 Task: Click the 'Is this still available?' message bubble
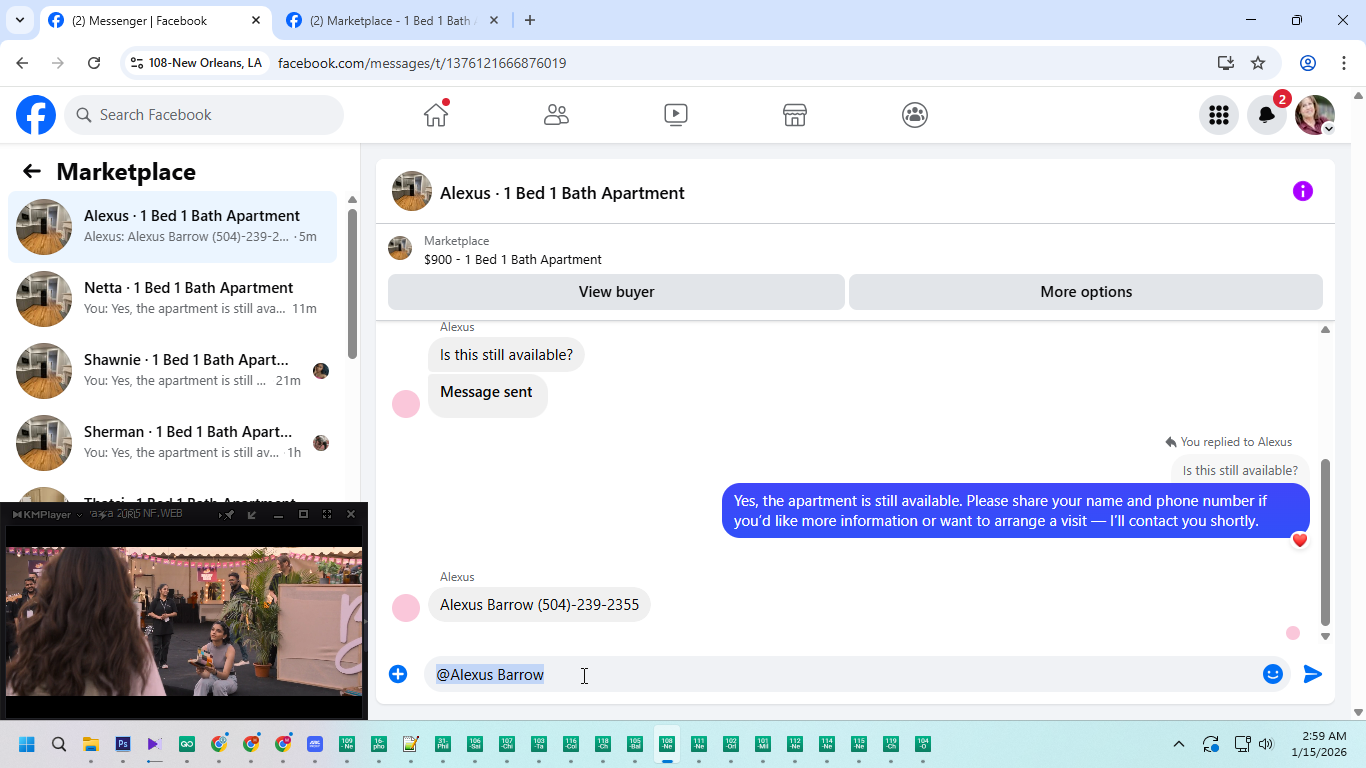tap(506, 355)
